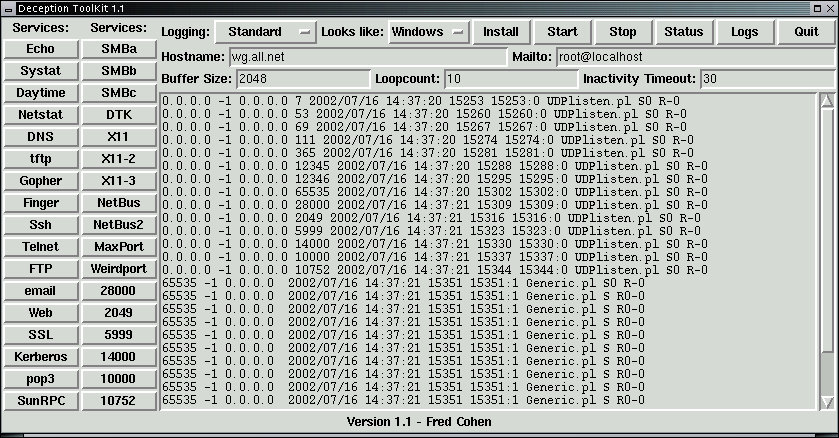This screenshot has height=438, width=839.
Task: Quit the Deception ToolKit
Action: click(x=806, y=32)
